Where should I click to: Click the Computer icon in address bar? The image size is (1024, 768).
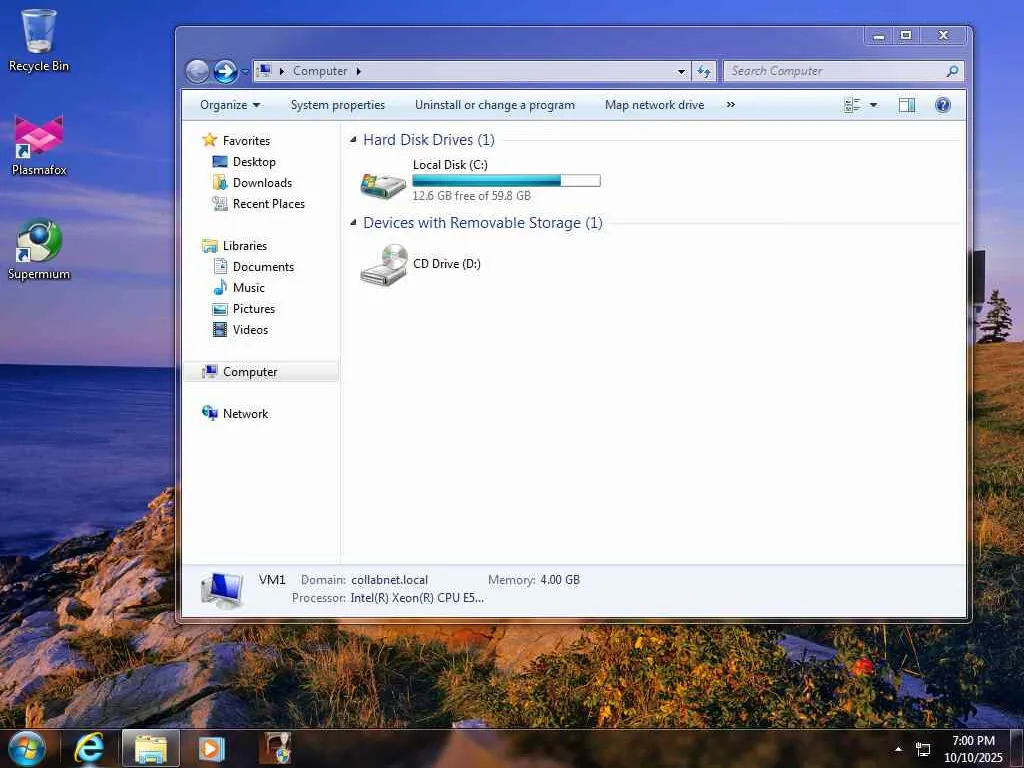(x=264, y=71)
